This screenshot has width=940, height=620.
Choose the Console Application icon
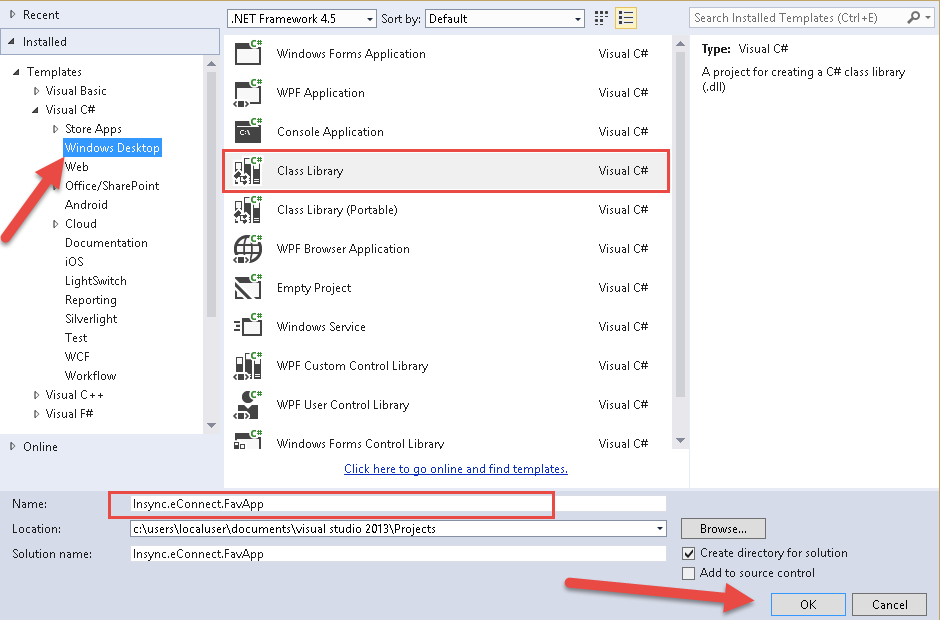tap(247, 132)
